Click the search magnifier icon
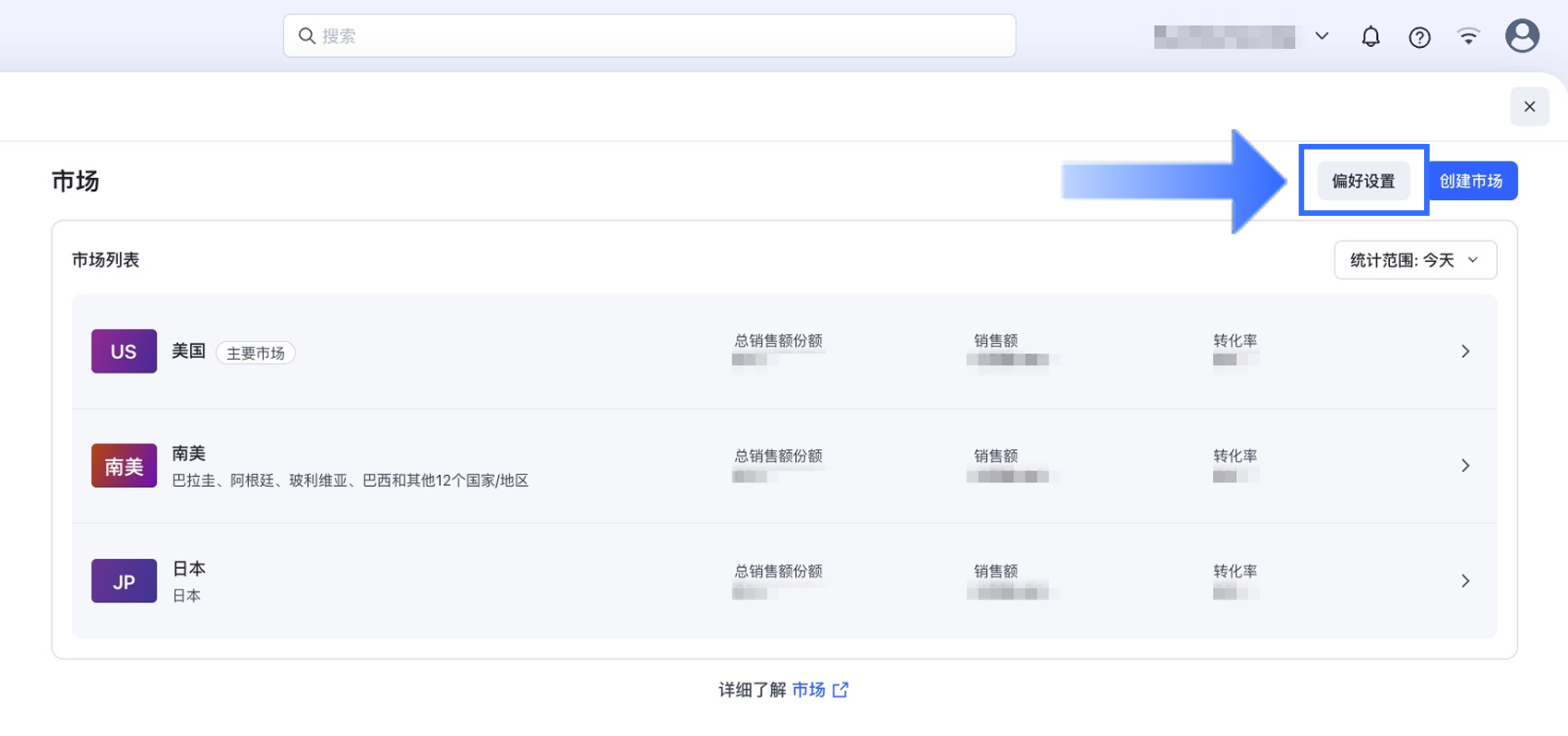The image size is (1568, 736). point(307,36)
